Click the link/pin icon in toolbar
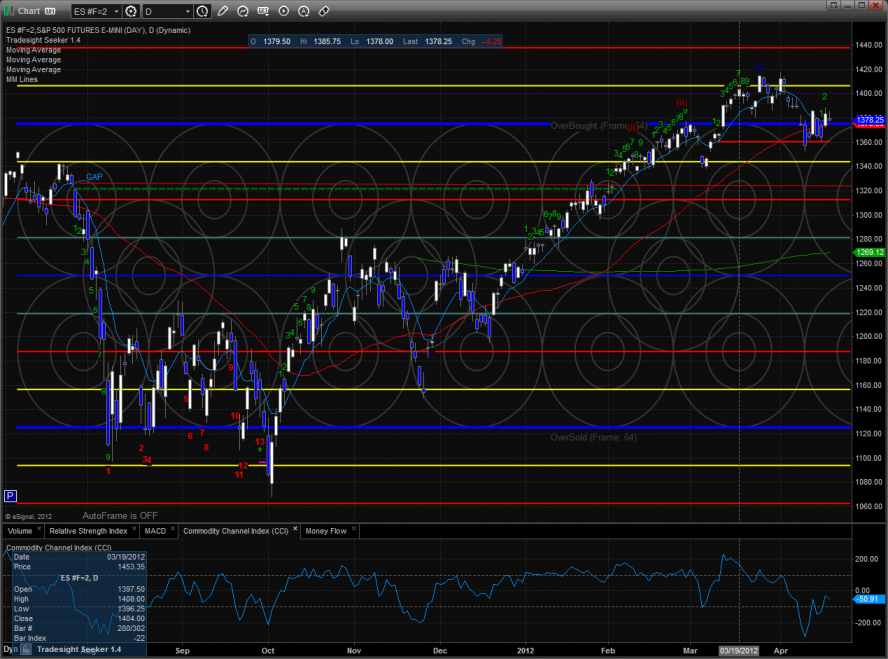This screenshot has height=659, width=888. 325,12
